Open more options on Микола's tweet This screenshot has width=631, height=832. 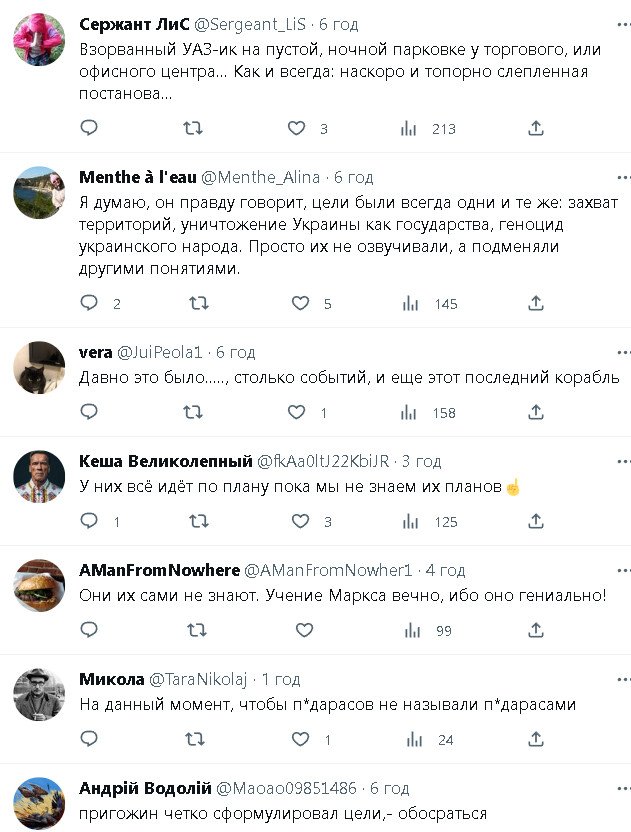tap(624, 679)
